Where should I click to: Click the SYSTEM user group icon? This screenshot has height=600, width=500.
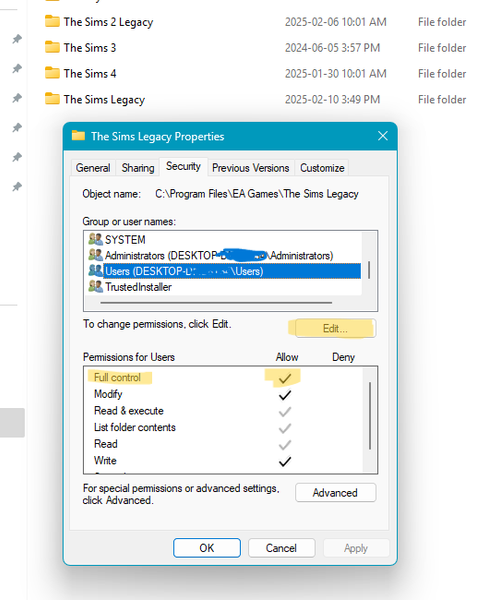point(96,239)
